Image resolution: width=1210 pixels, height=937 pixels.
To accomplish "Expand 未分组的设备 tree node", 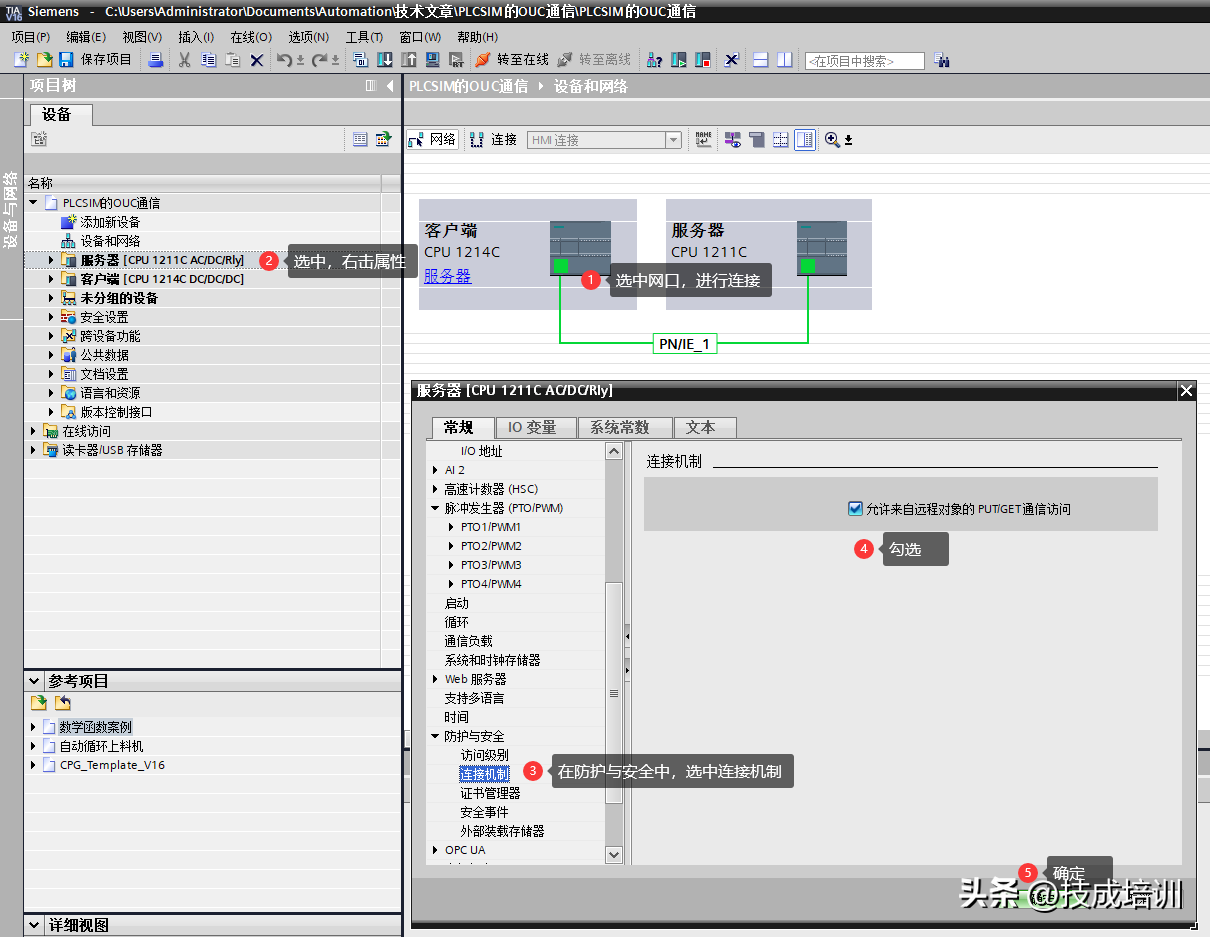I will pyautogui.click(x=51, y=298).
